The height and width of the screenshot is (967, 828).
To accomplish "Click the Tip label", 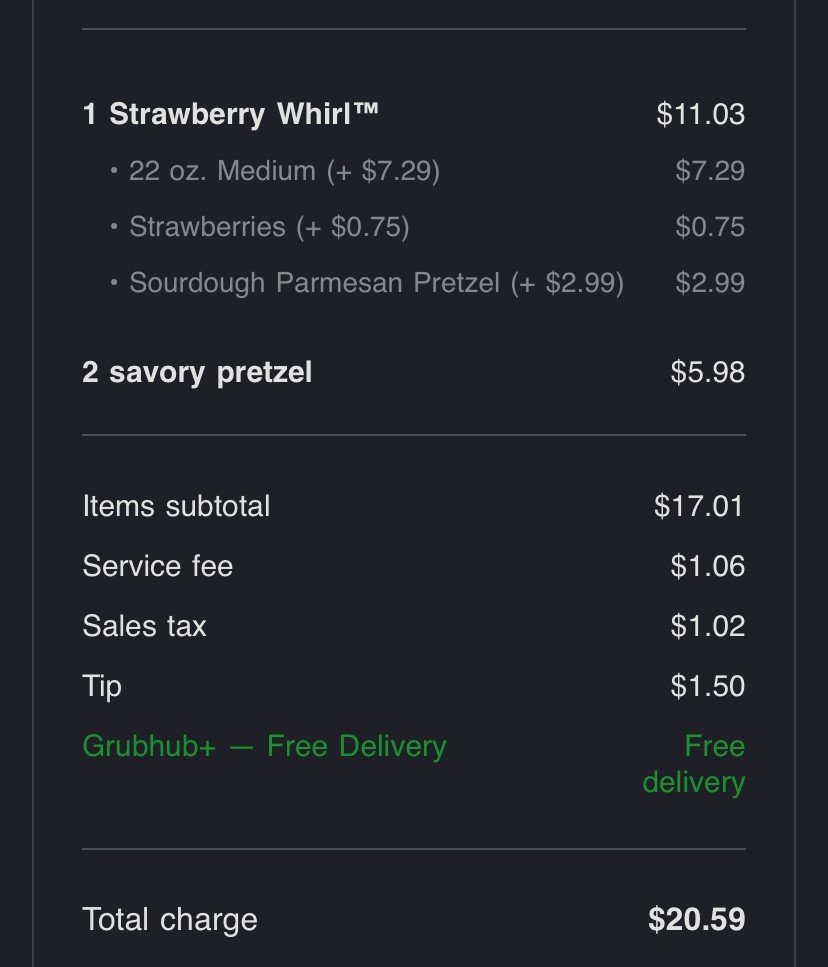I will pos(102,686).
